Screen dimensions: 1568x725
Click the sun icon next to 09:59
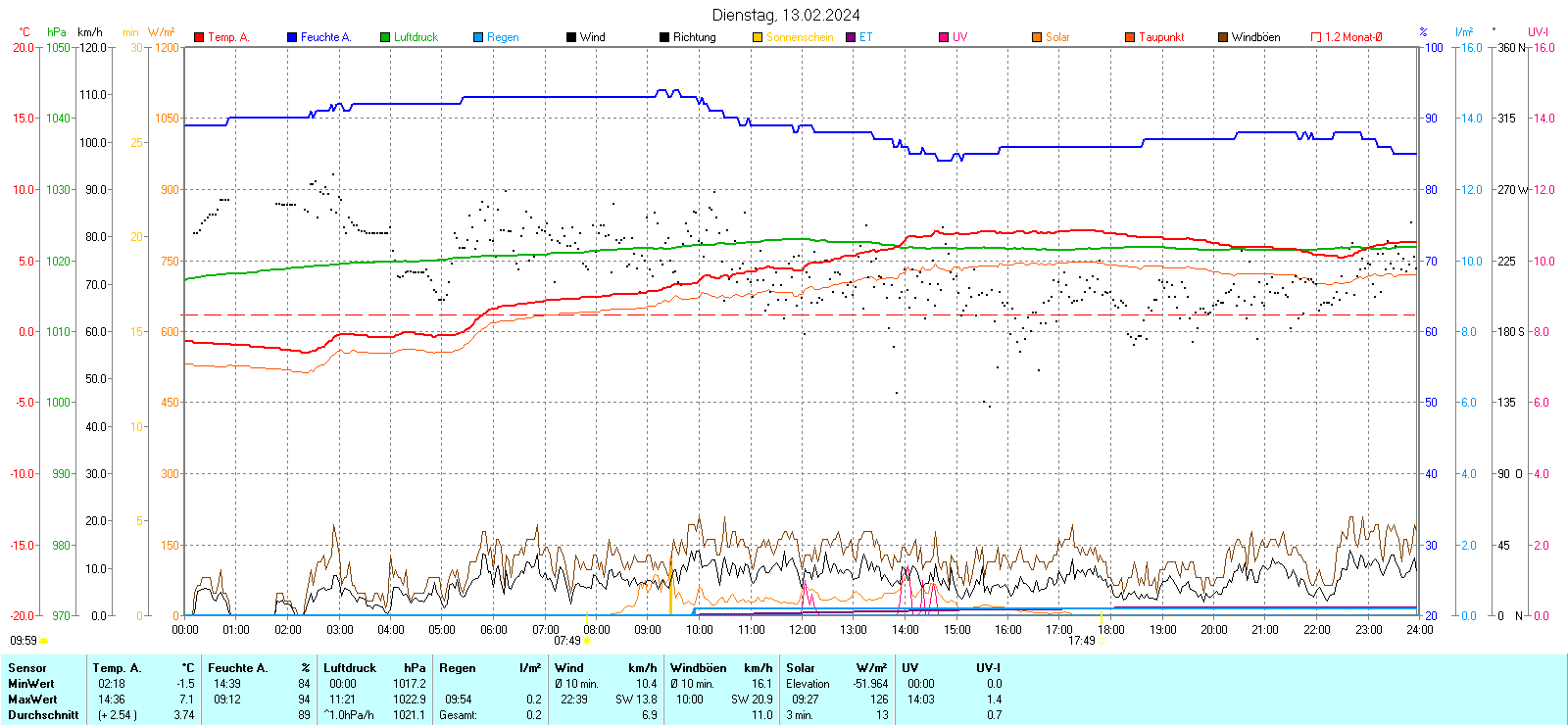43,641
